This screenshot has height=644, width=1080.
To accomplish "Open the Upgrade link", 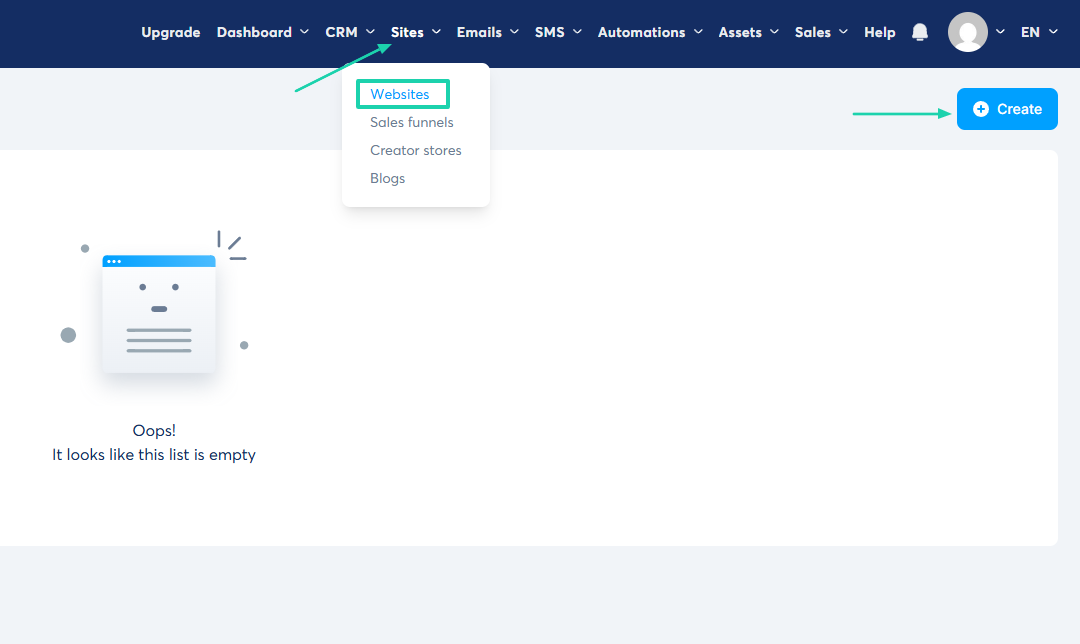I will coord(171,32).
